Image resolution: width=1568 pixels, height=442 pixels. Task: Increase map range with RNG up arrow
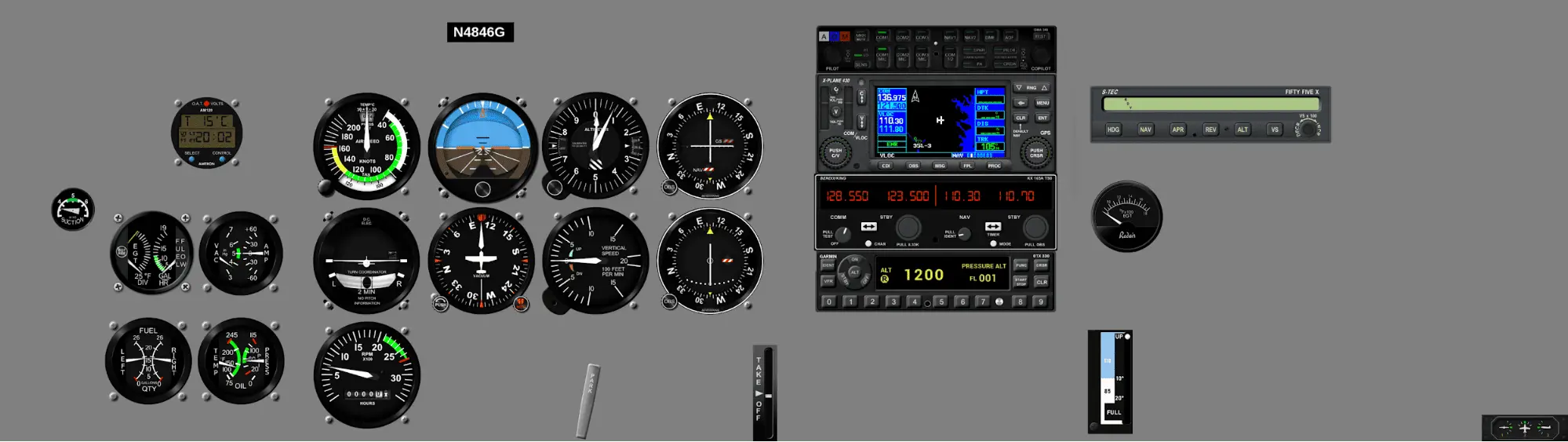(x=1044, y=87)
